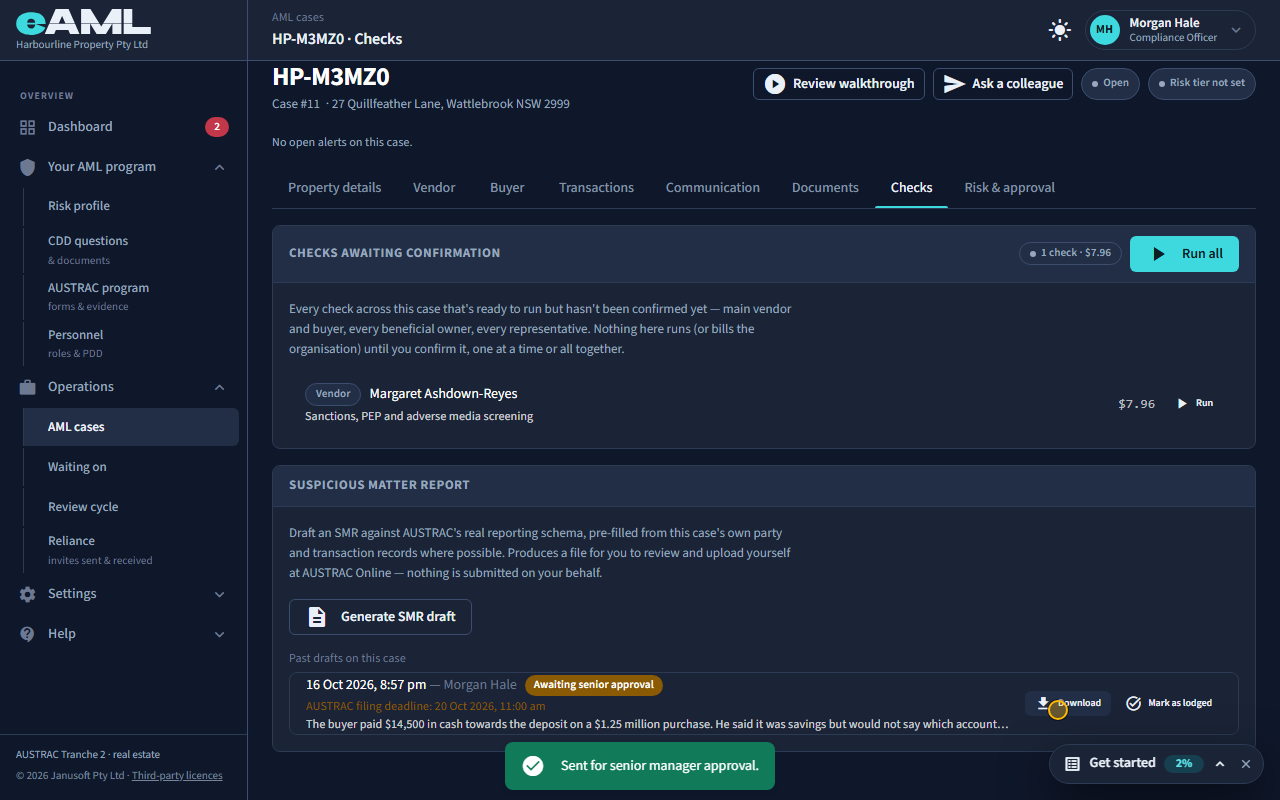
Task: Go to Waiting on sidebar item
Action: click(x=130, y=467)
